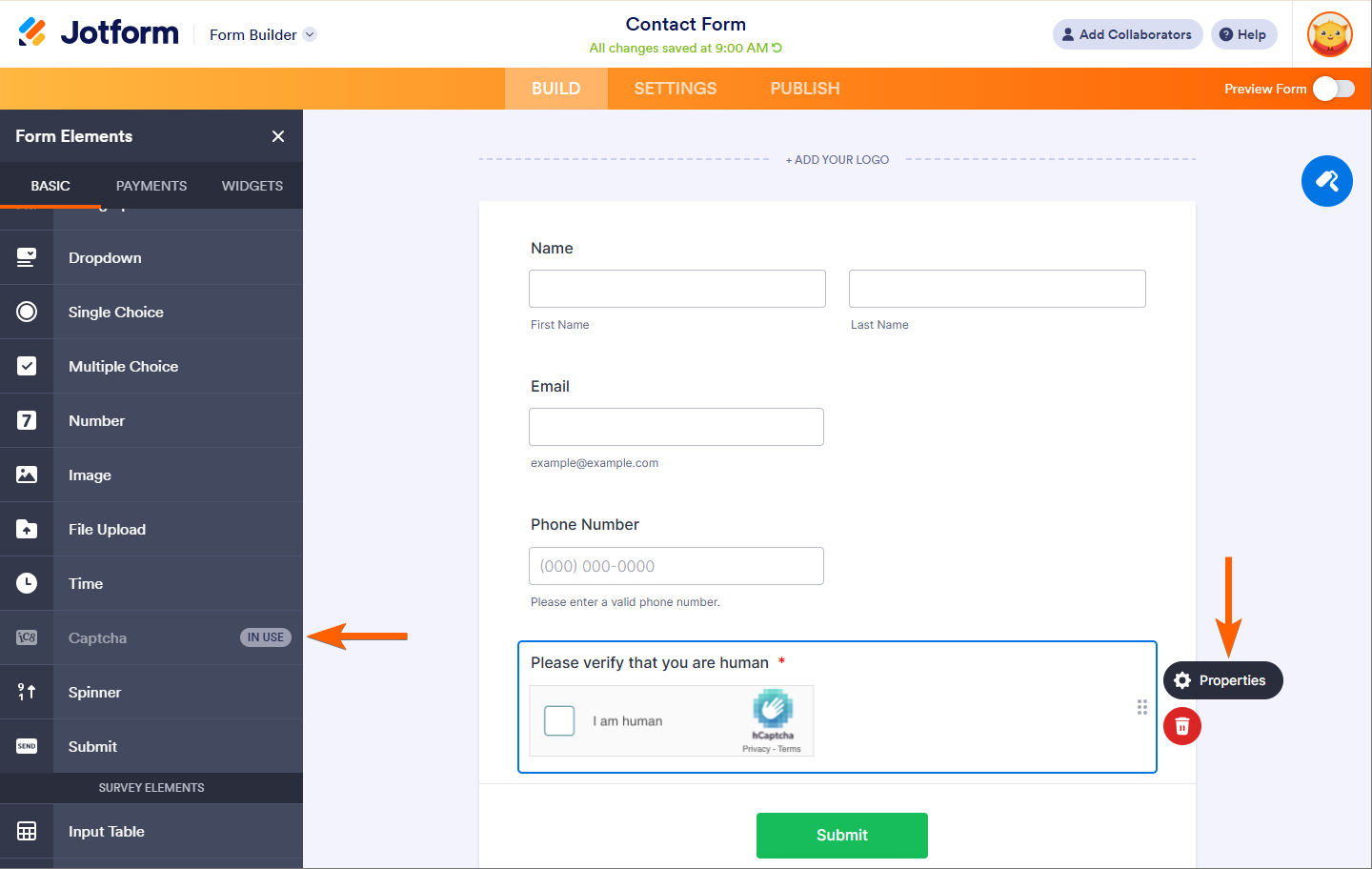Screen dimensions: 1372x869
Task: Open captcha field Properties
Action: point(1222,680)
